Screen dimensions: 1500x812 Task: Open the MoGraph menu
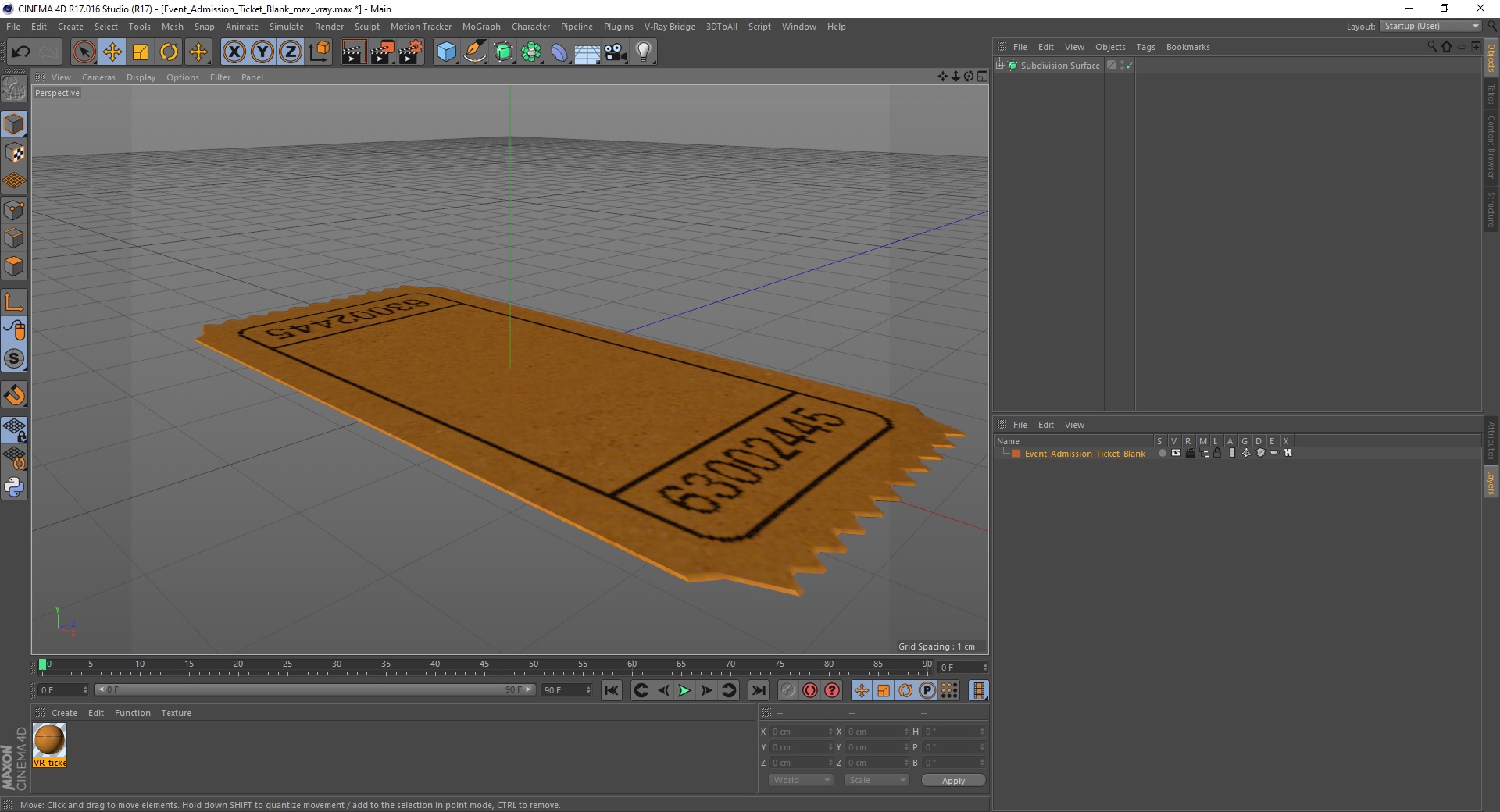tap(481, 27)
